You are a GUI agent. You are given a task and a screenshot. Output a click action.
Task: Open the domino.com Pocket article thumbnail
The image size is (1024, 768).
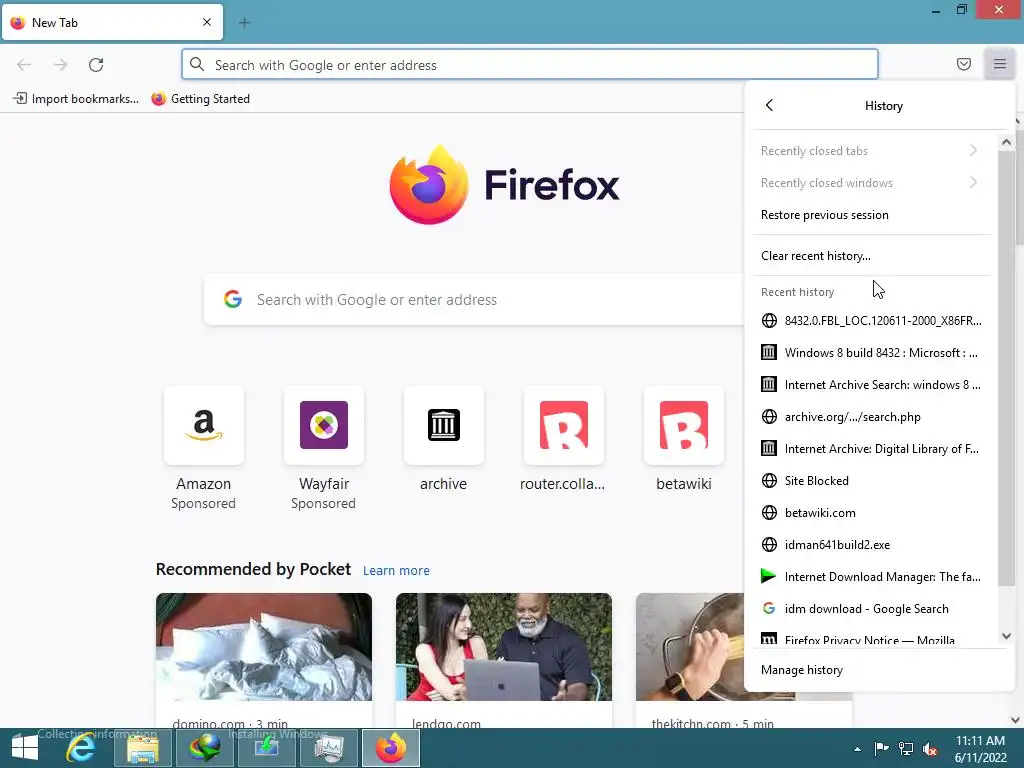point(264,647)
